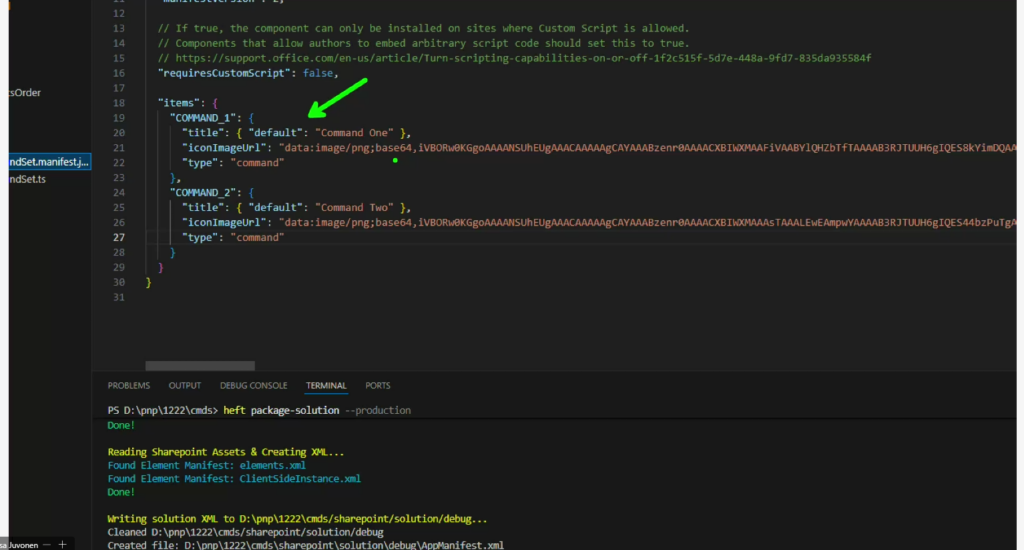Click the minus icon beside Juvonen label
This screenshot has height=550, width=1024.
[x=47, y=544]
